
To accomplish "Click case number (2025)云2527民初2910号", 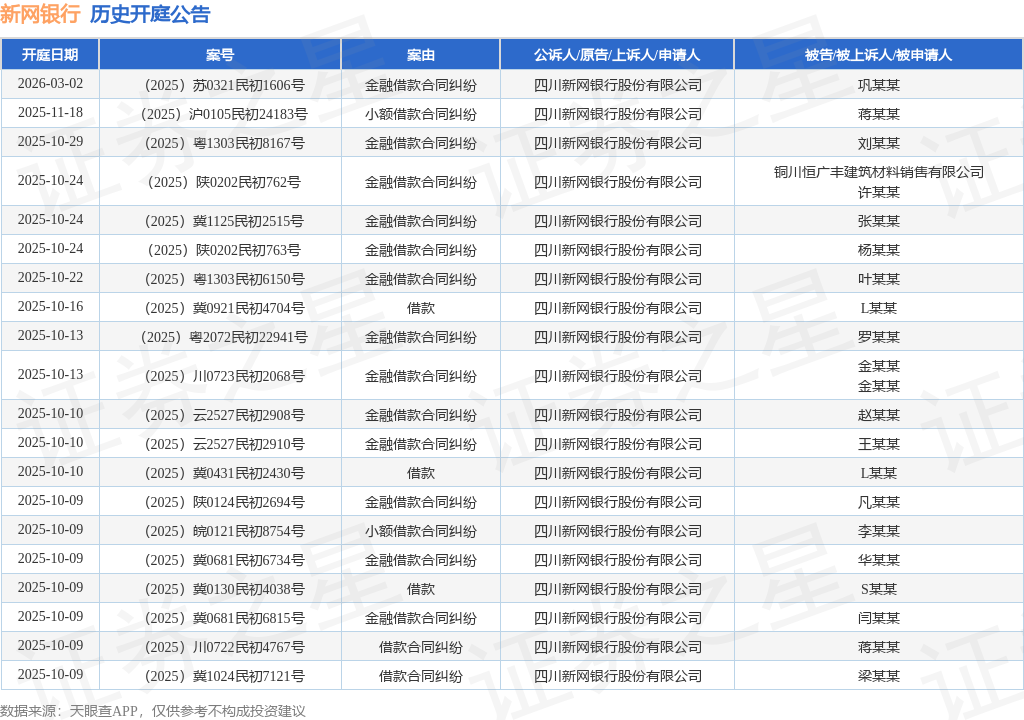I will (224, 444).
